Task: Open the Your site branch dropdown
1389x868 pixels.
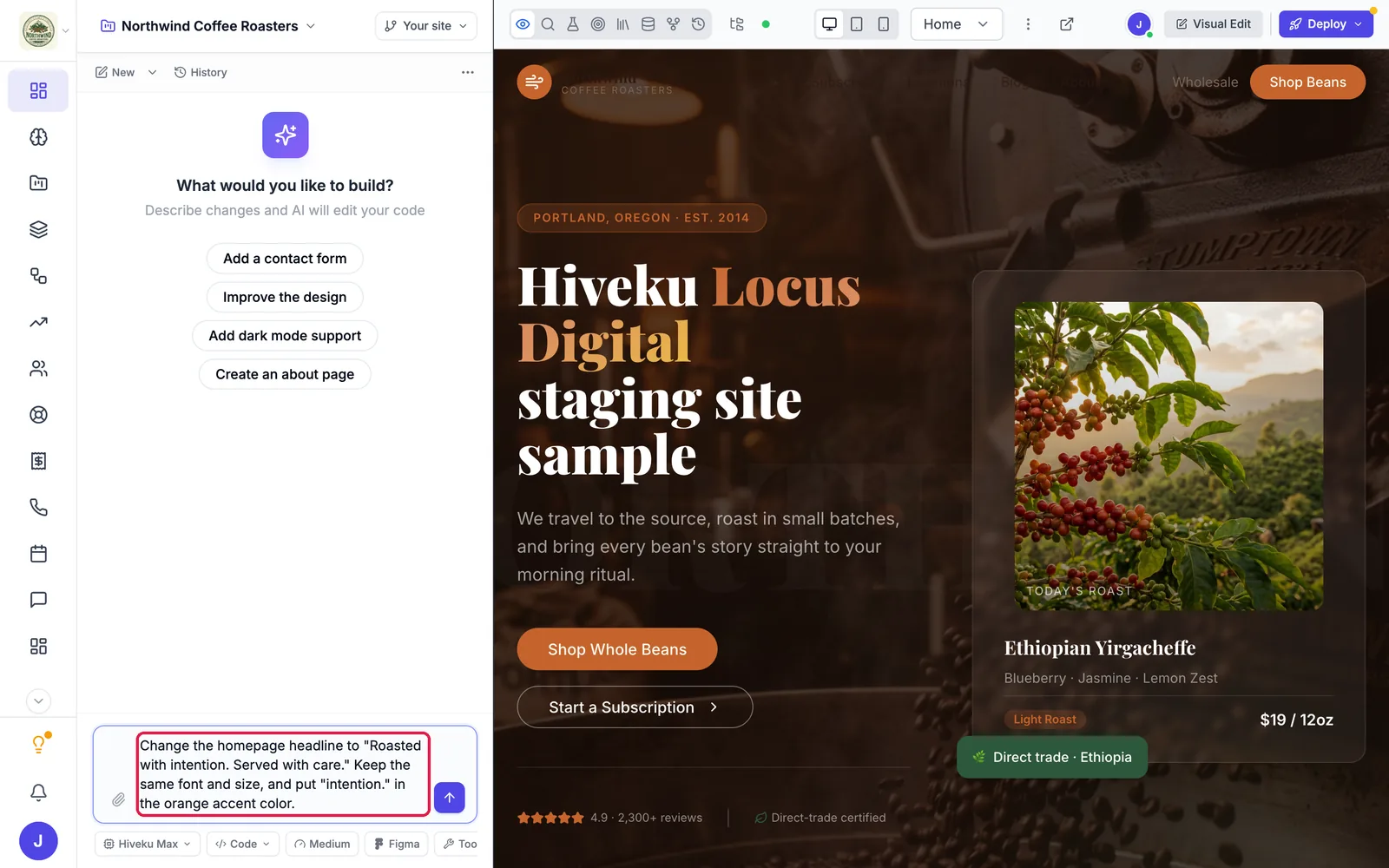Action: click(426, 26)
